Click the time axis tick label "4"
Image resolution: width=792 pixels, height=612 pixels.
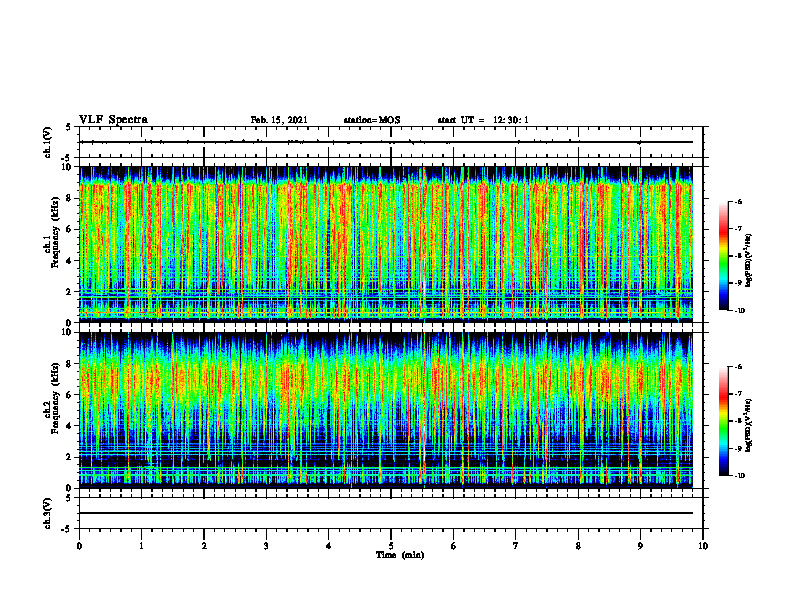(329, 546)
